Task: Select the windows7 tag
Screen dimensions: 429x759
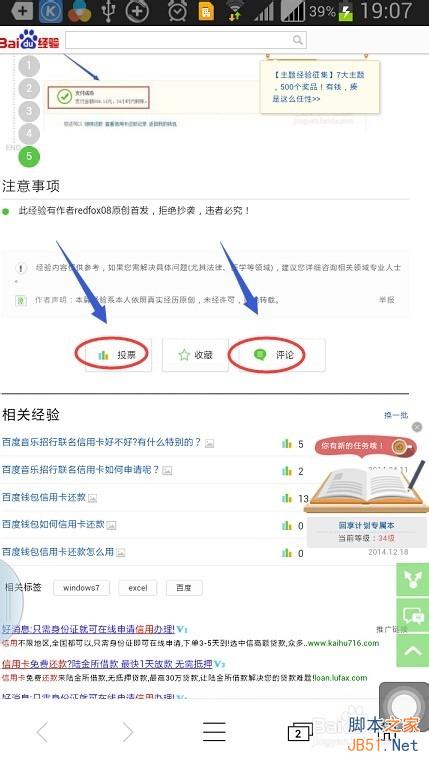Action: click(x=81, y=588)
